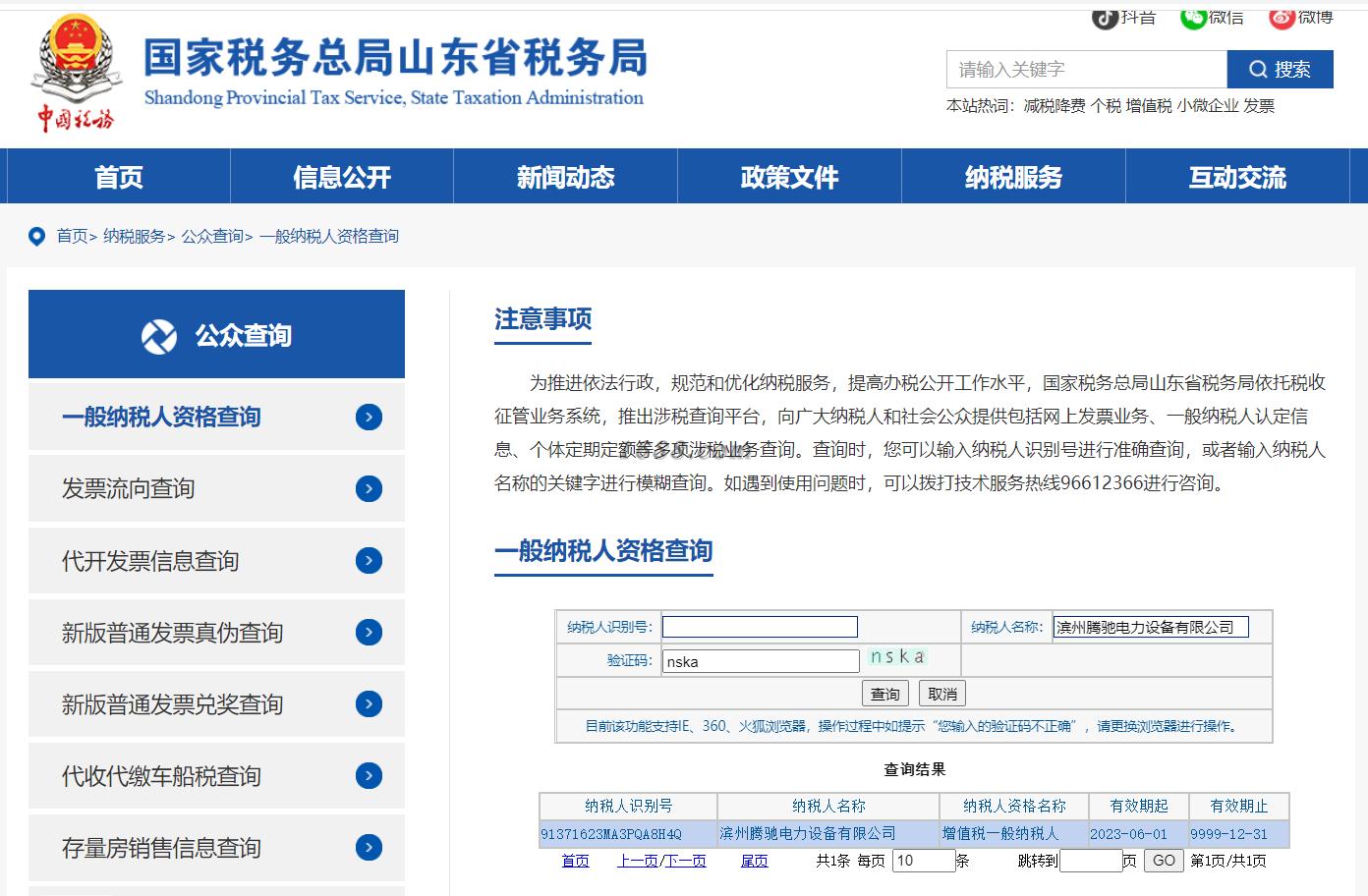This screenshot has height=896, width=1368.
Task: Click the hot word 小微企业
Action: 1208,106
